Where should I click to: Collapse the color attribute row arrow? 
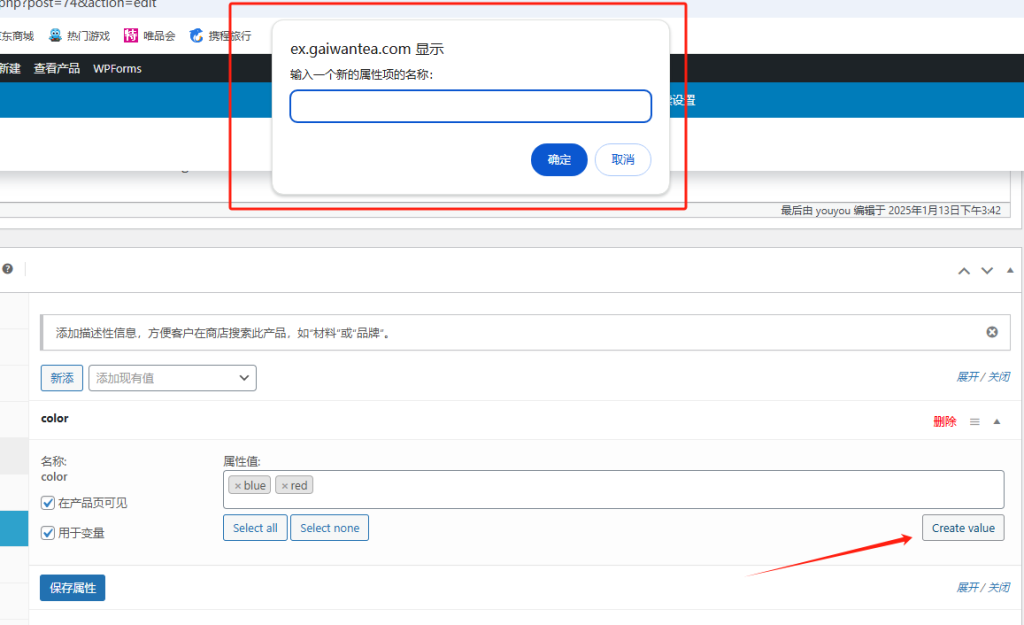(x=998, y=421)
